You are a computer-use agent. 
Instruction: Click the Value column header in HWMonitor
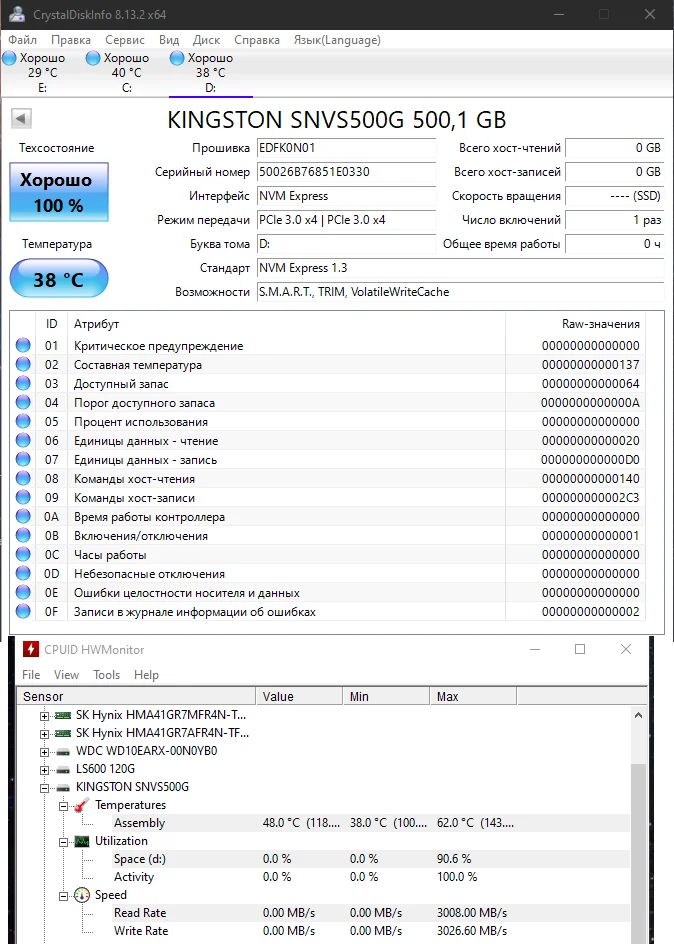300,697
